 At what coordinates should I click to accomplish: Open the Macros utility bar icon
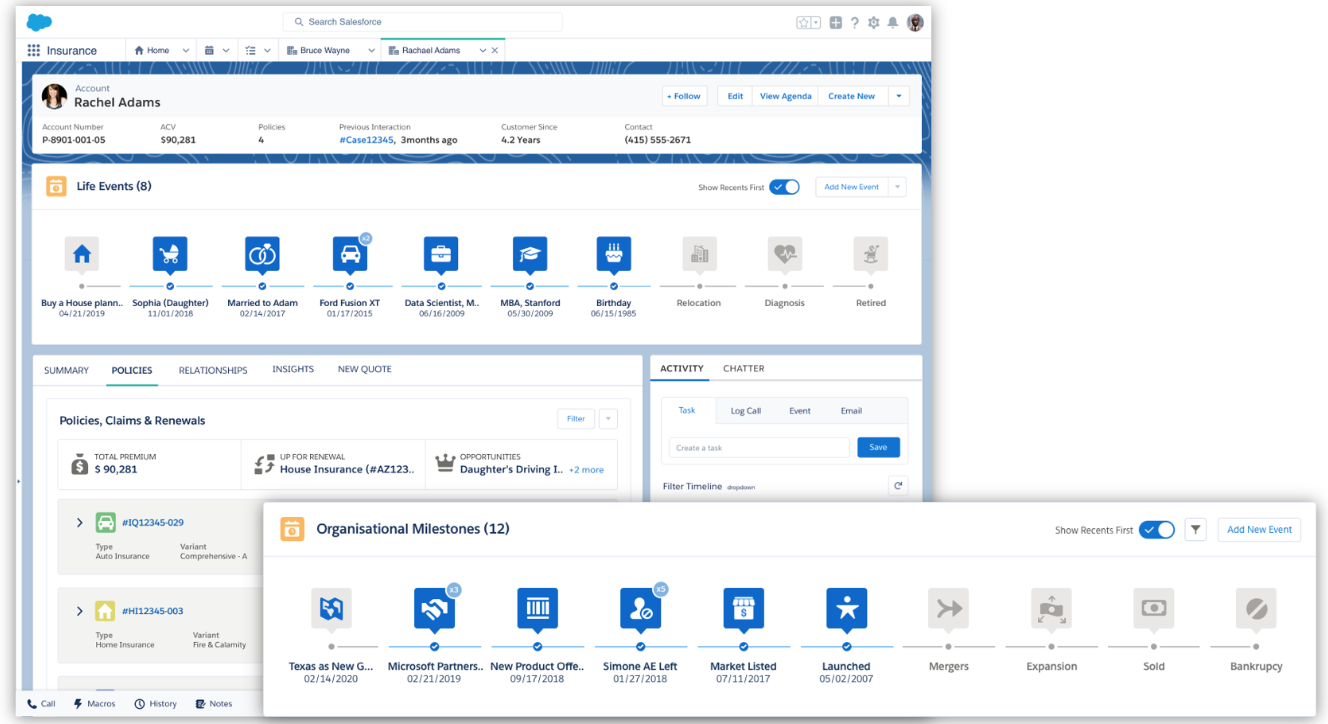77,703
